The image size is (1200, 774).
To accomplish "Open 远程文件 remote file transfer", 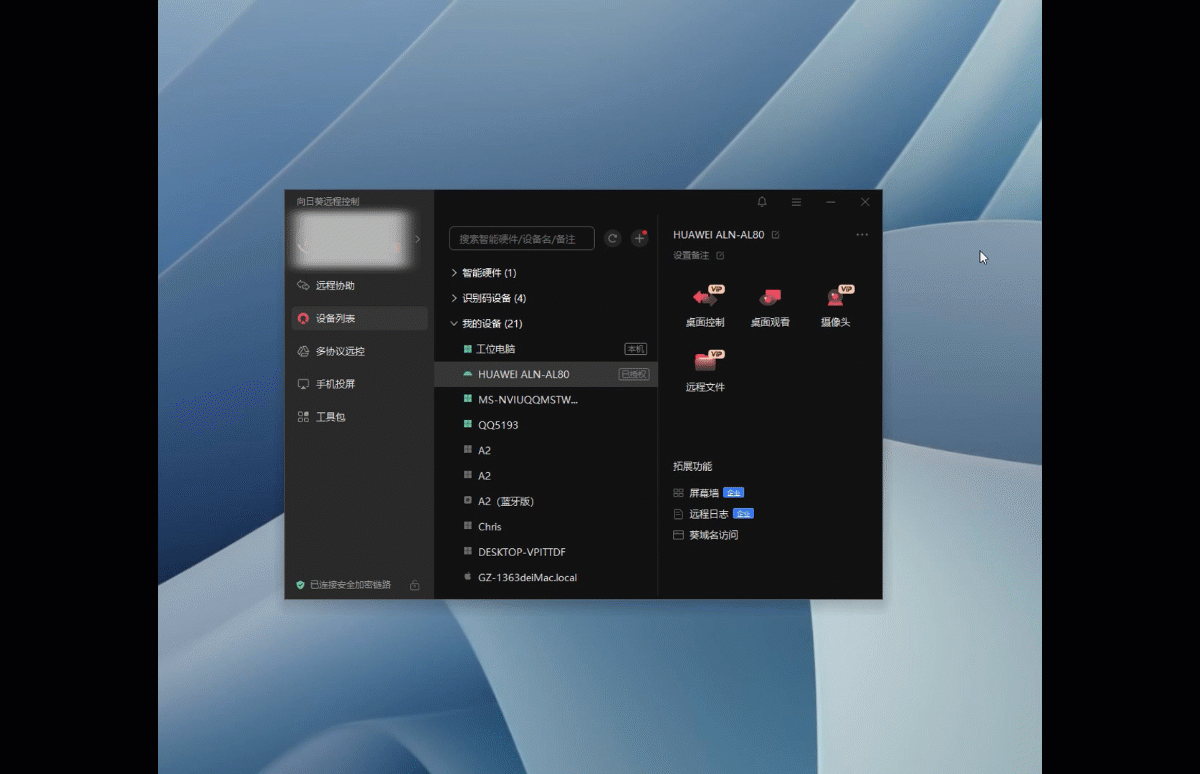I will click(705, 371).
